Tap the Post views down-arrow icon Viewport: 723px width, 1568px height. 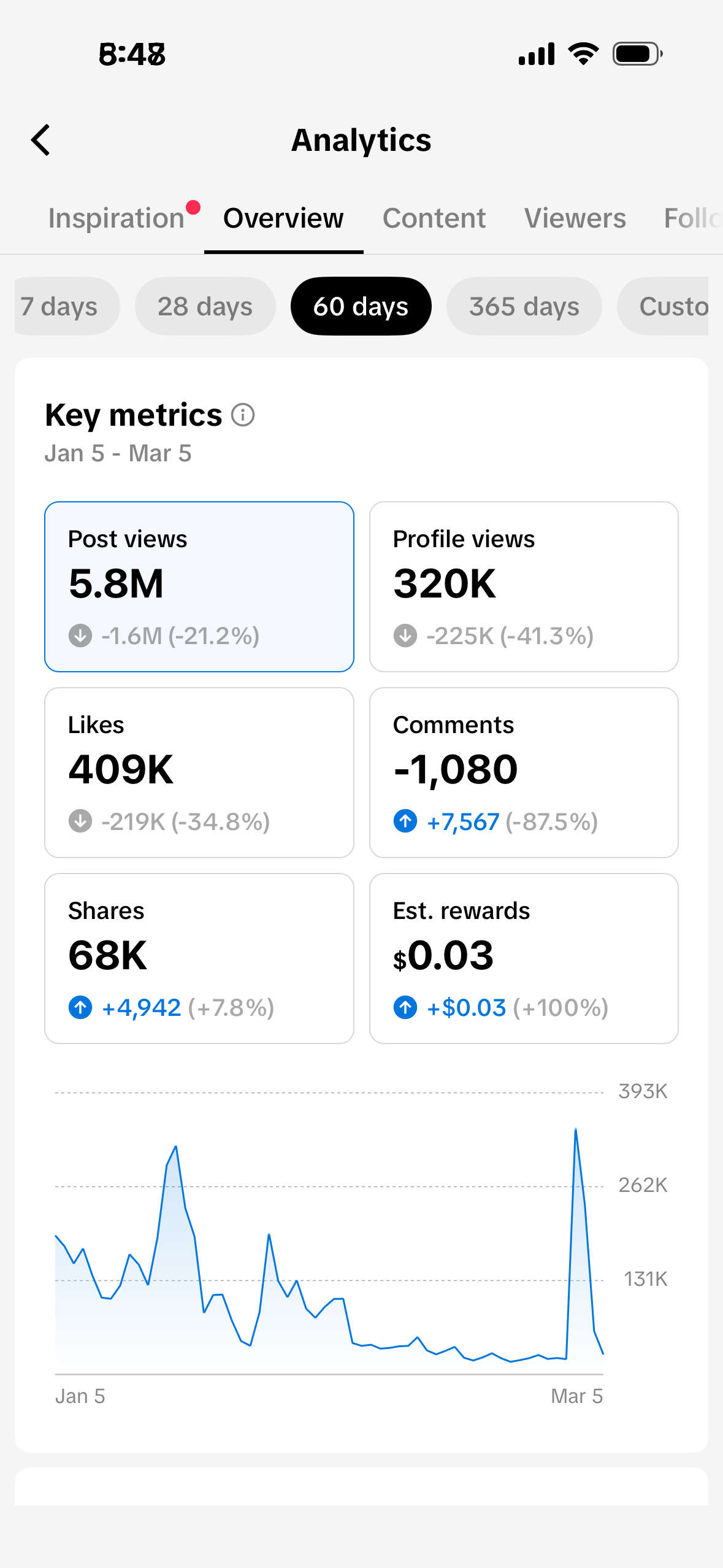pos(80,636)
